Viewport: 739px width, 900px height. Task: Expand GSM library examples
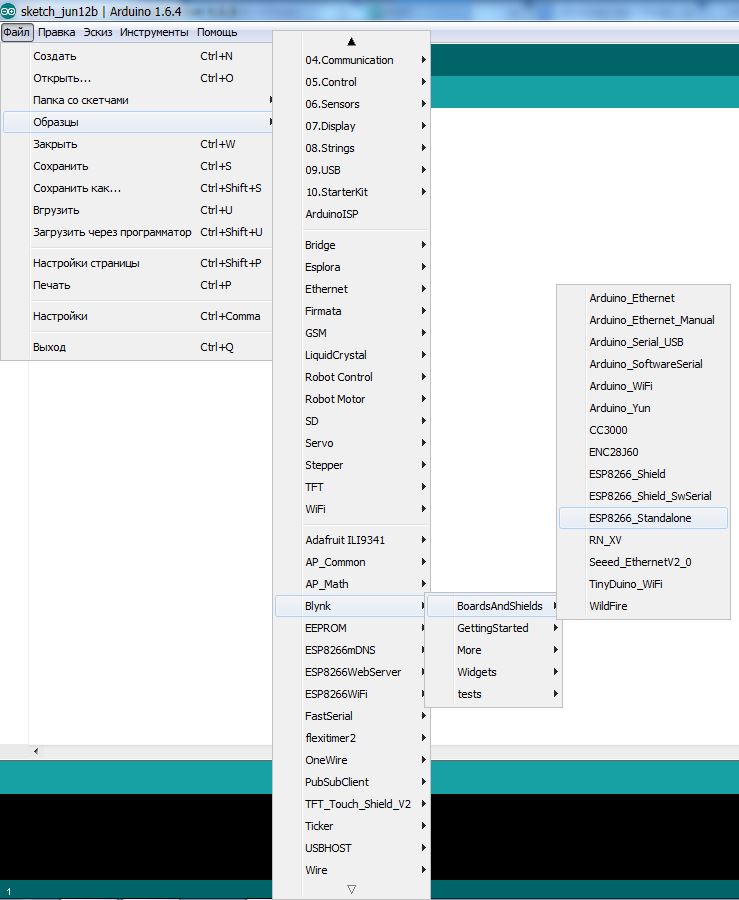coord(352,333)
